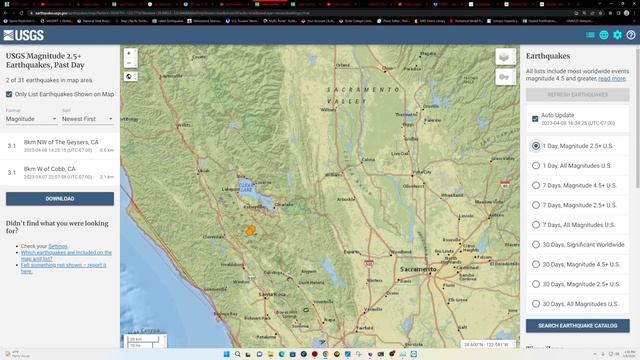
Task: Click Santa Rosa label on the map
Action: click(272, 294)
